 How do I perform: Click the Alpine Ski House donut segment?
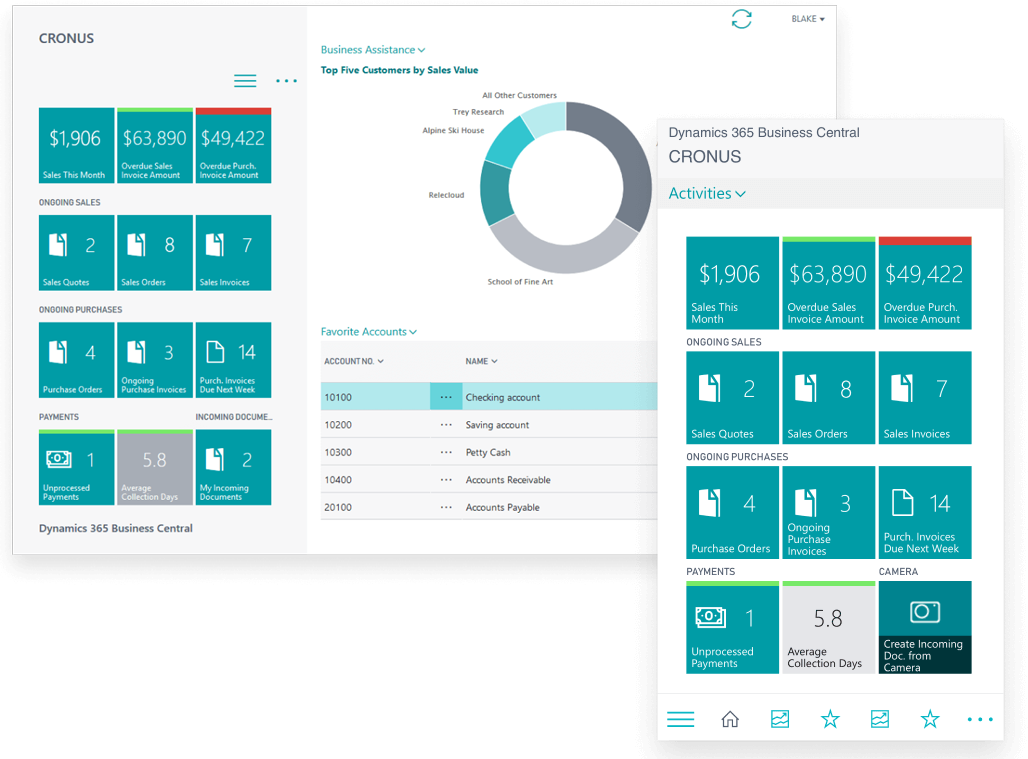(x=509, y=143)
